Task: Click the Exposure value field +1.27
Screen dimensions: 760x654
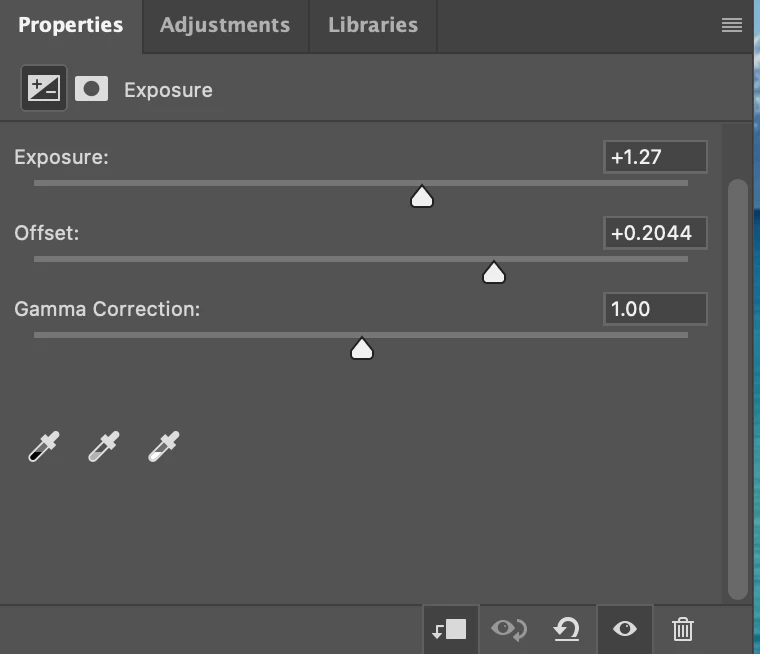Action: tap(655, 157)
